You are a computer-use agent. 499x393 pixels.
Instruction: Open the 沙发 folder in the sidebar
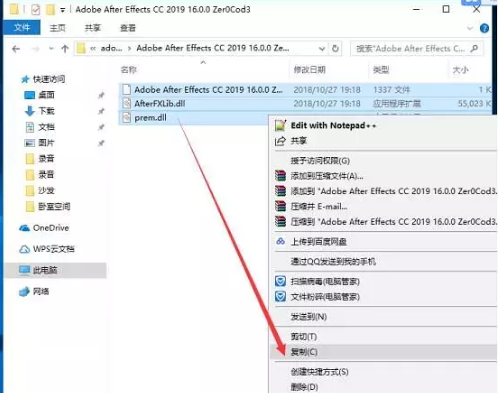(x=46, y=191)
